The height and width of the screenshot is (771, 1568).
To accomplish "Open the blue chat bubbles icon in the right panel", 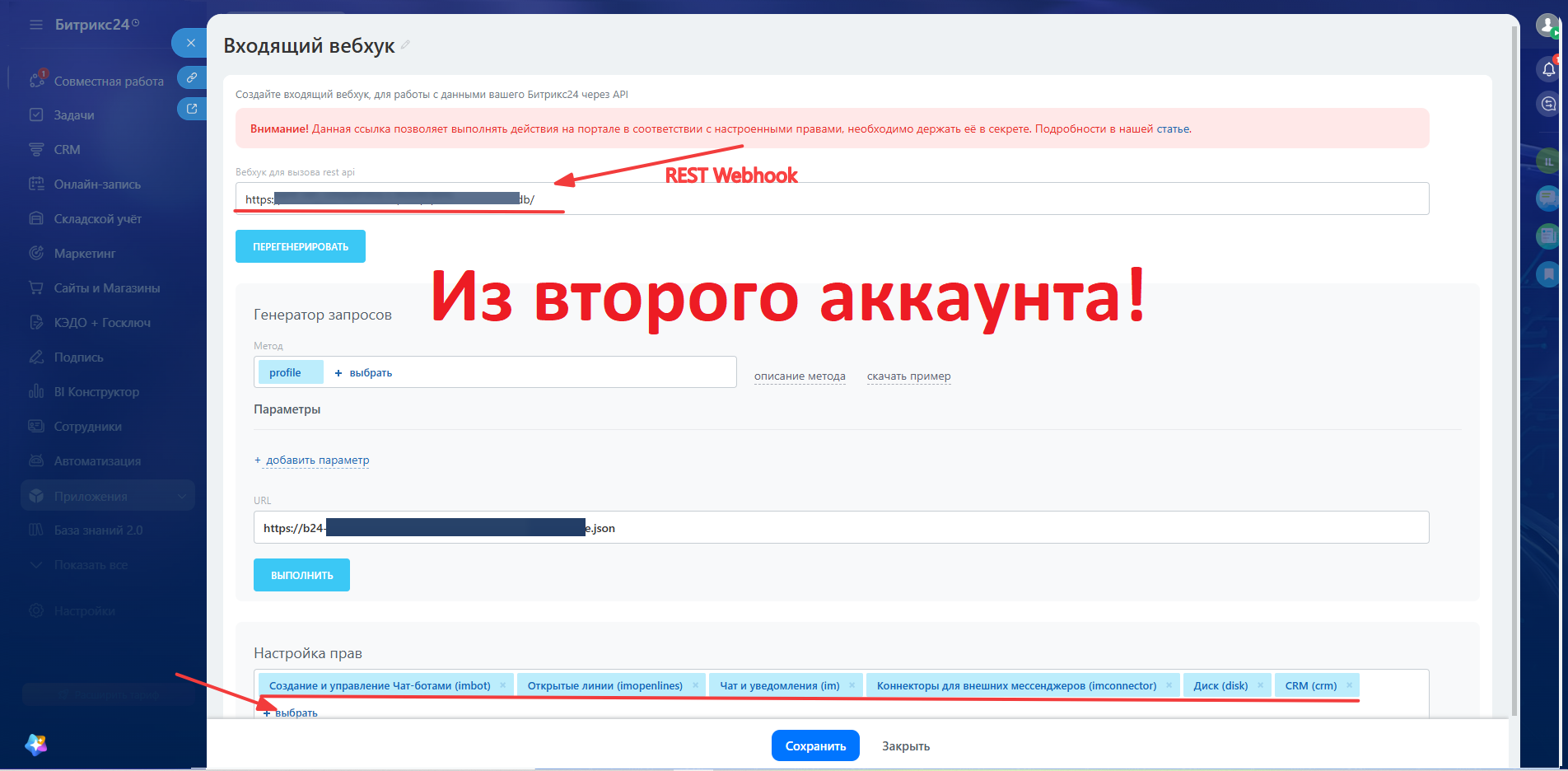I will pos(1548,198).
